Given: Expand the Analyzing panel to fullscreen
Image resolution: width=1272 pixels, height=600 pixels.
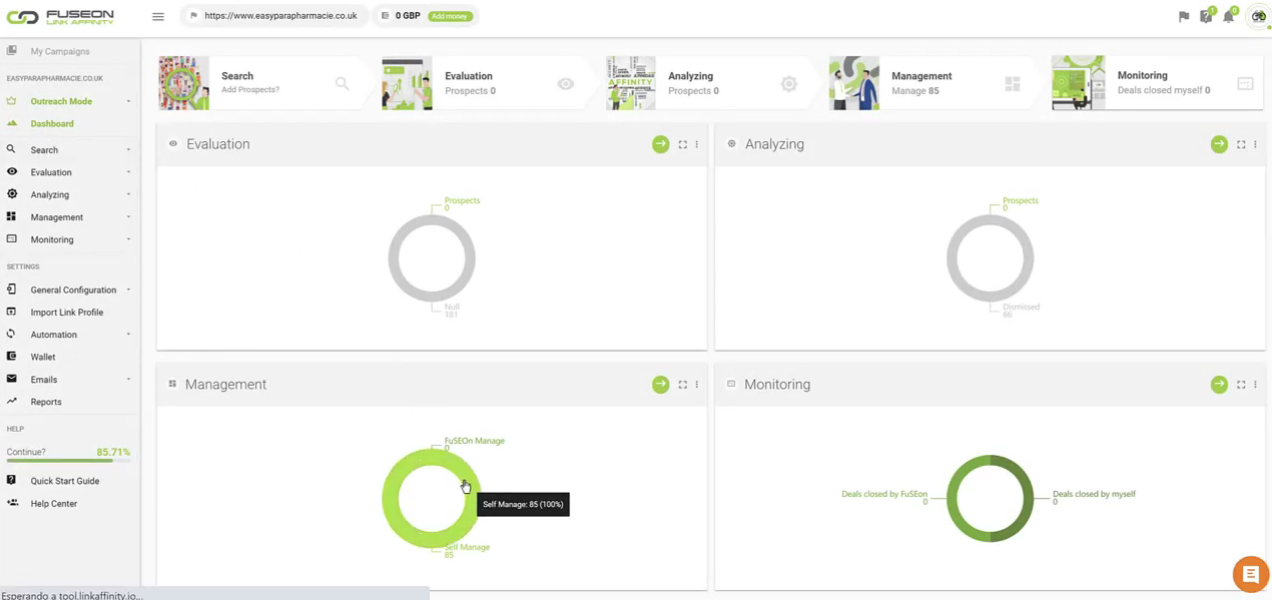Looking at the screenshot, I should click(x=1241, y=144).
